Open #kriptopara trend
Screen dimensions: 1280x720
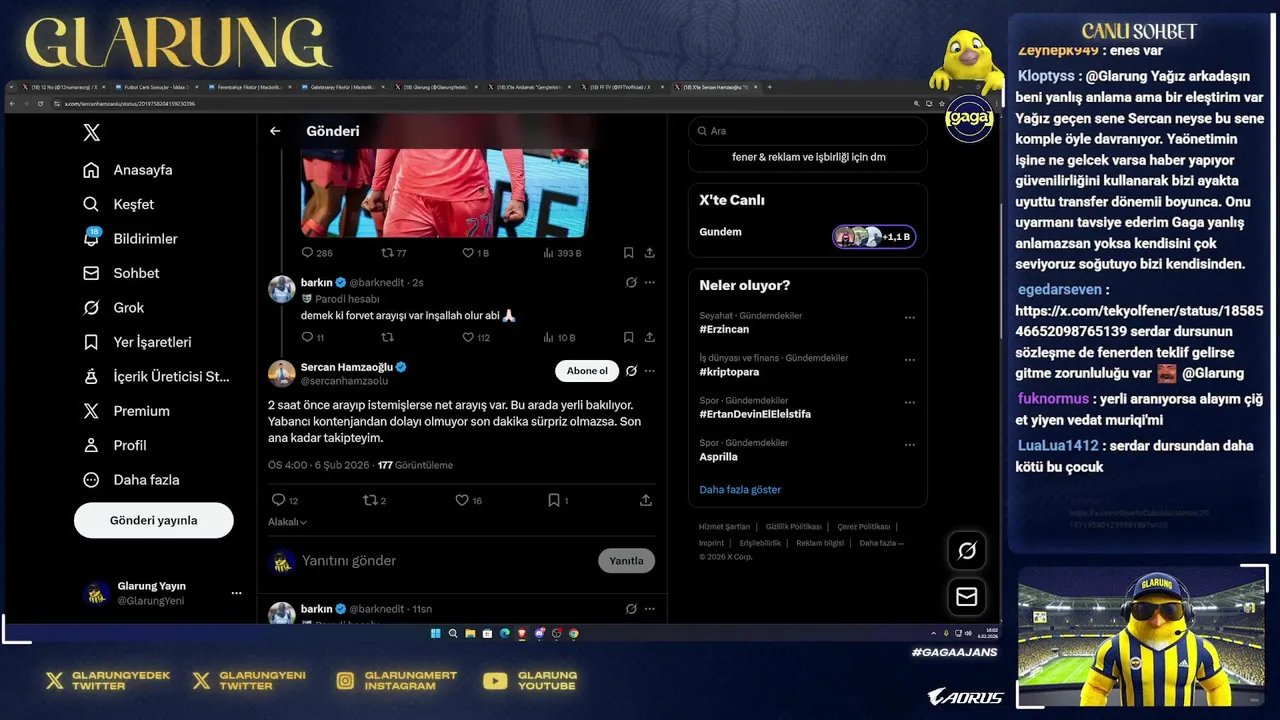click(x=729, y=372)
